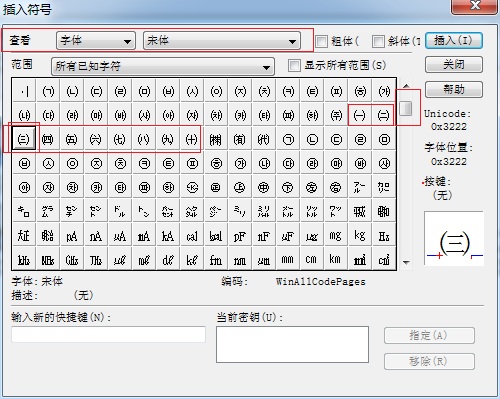Select the parenthesized 二 symbol
The height and width of the screenshot is (399, 500).
point(384,115)
